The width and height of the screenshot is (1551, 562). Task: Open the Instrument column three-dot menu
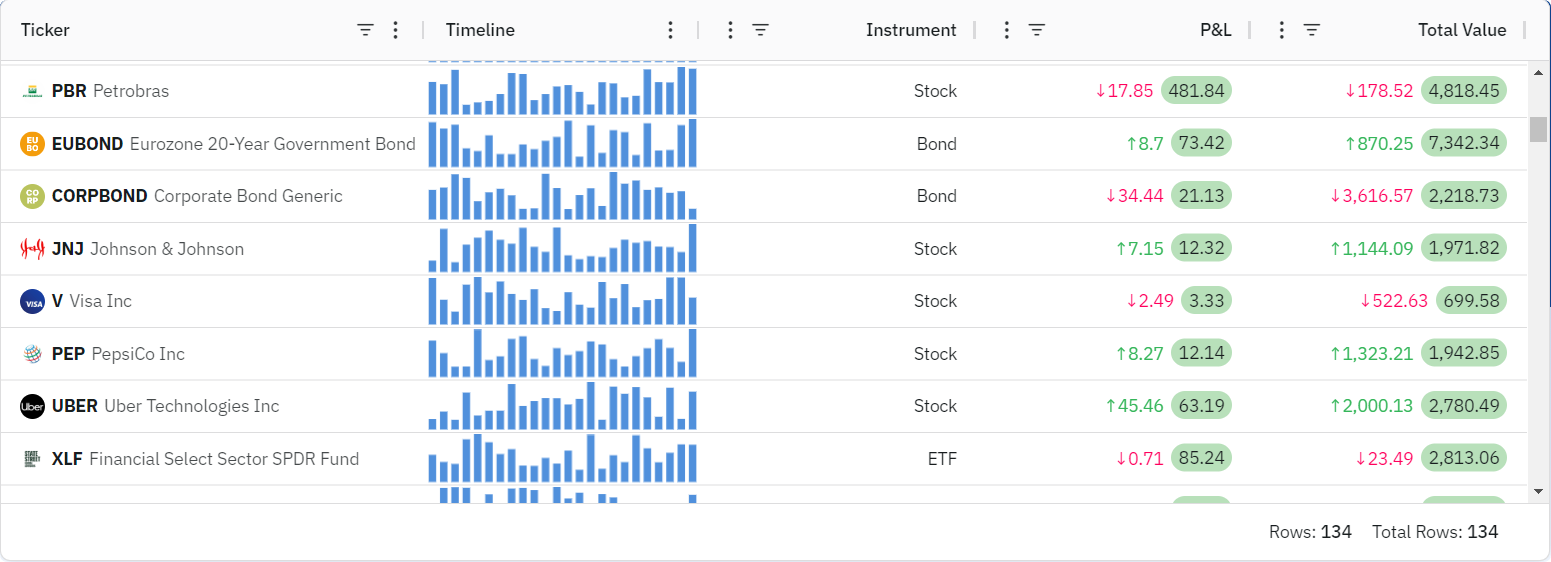[730, 30]
